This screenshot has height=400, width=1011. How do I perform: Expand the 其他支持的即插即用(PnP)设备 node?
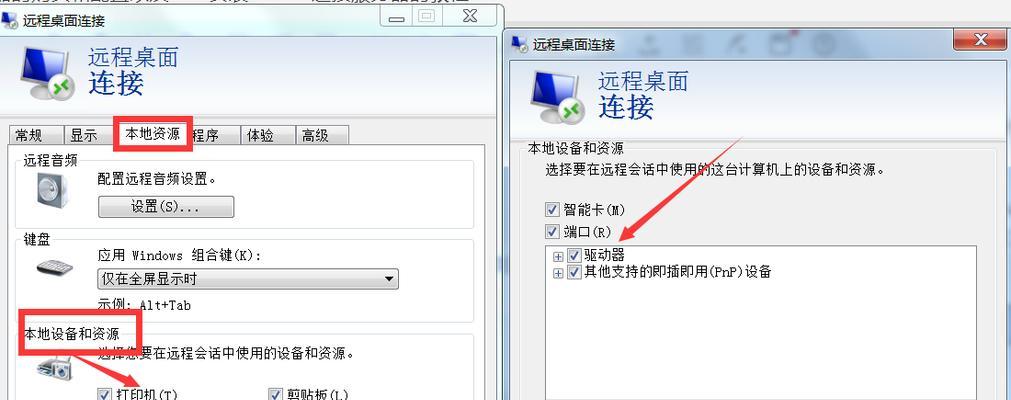coord(558,274)
